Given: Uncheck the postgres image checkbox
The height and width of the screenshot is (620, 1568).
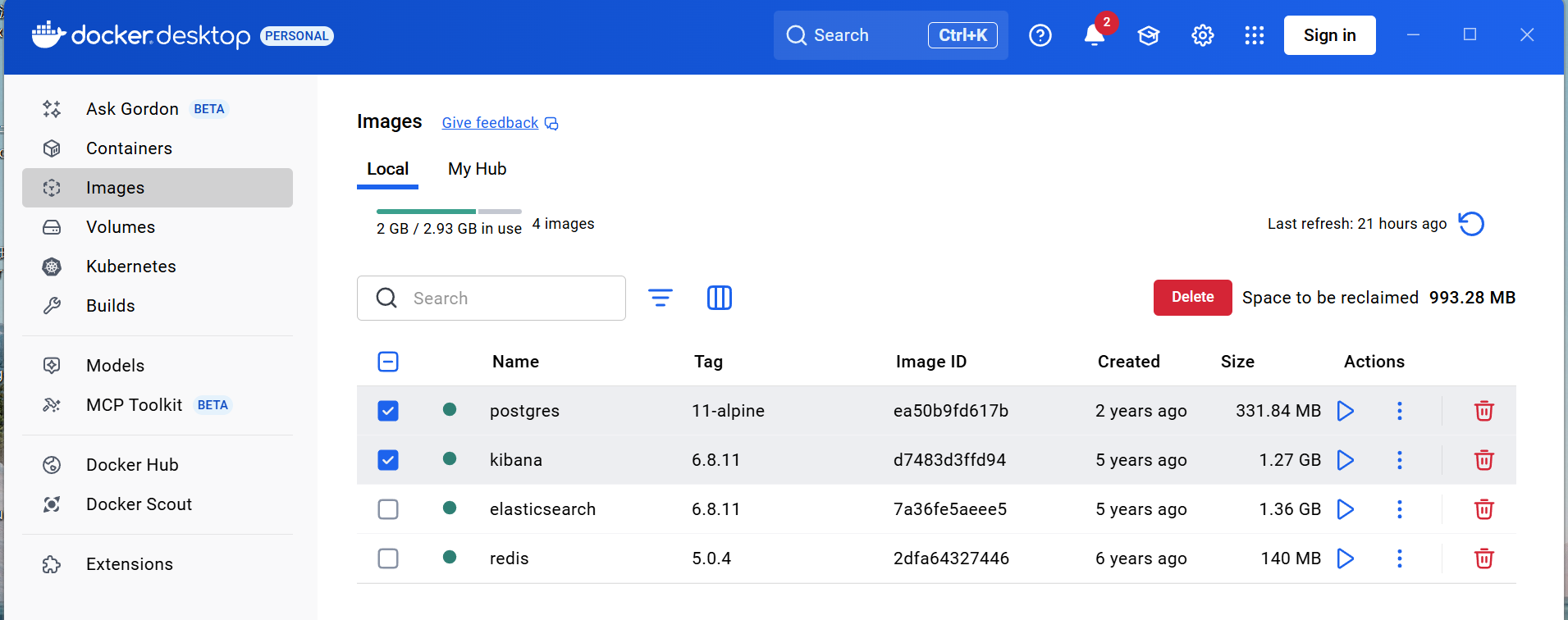Looking at the screenshot, I should pyautogui.click(x=388, y=411).
